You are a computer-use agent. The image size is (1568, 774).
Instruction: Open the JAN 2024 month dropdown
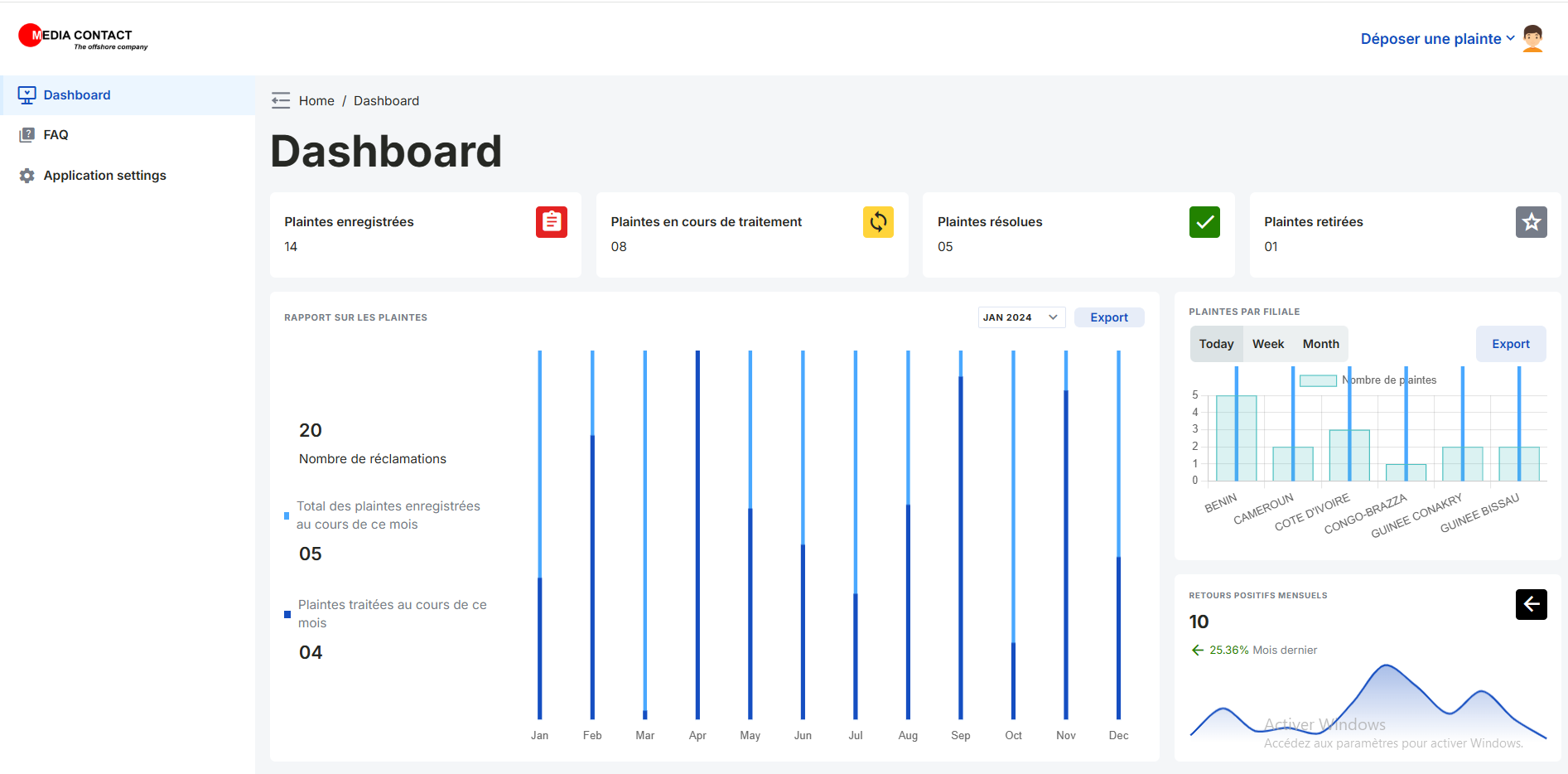(x=1020, y=317)
